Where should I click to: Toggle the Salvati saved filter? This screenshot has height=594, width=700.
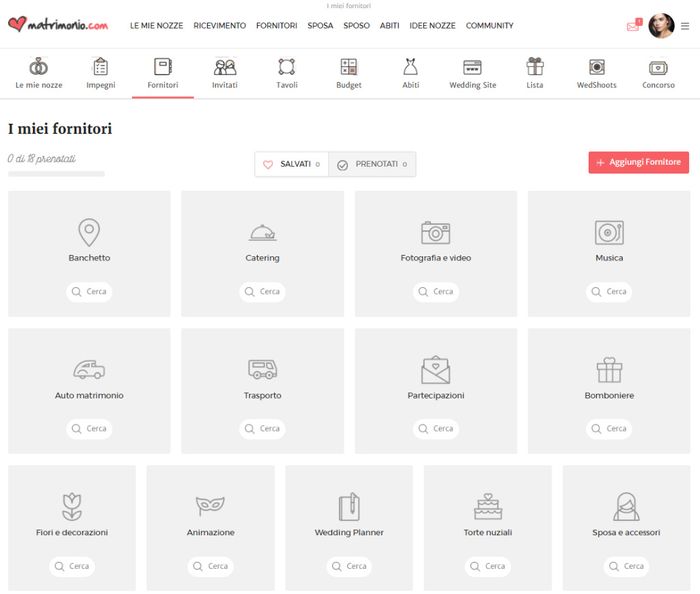291,164
